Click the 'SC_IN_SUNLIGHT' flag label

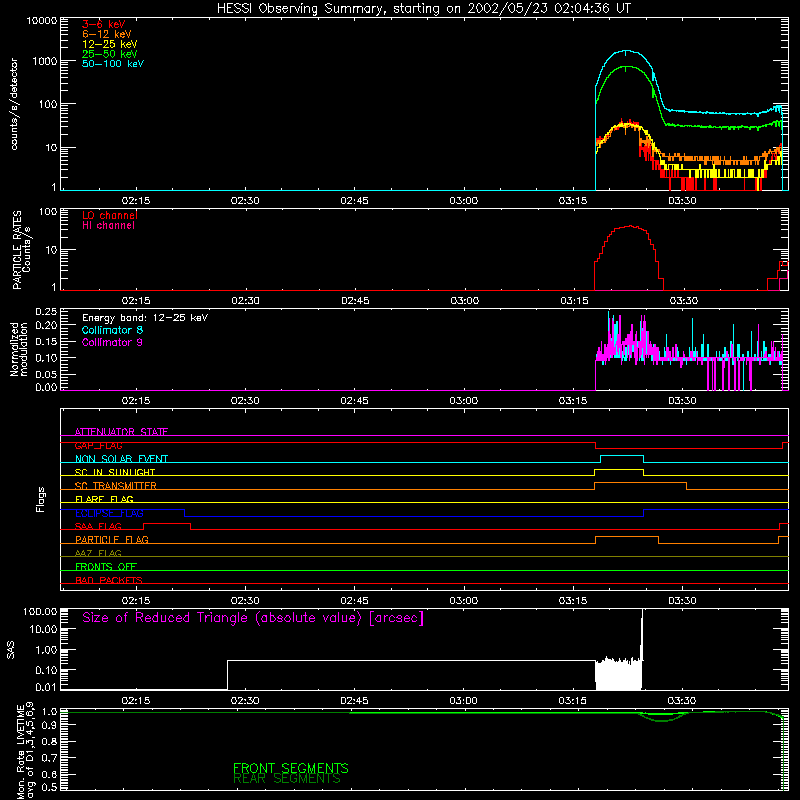click(115, 472)
